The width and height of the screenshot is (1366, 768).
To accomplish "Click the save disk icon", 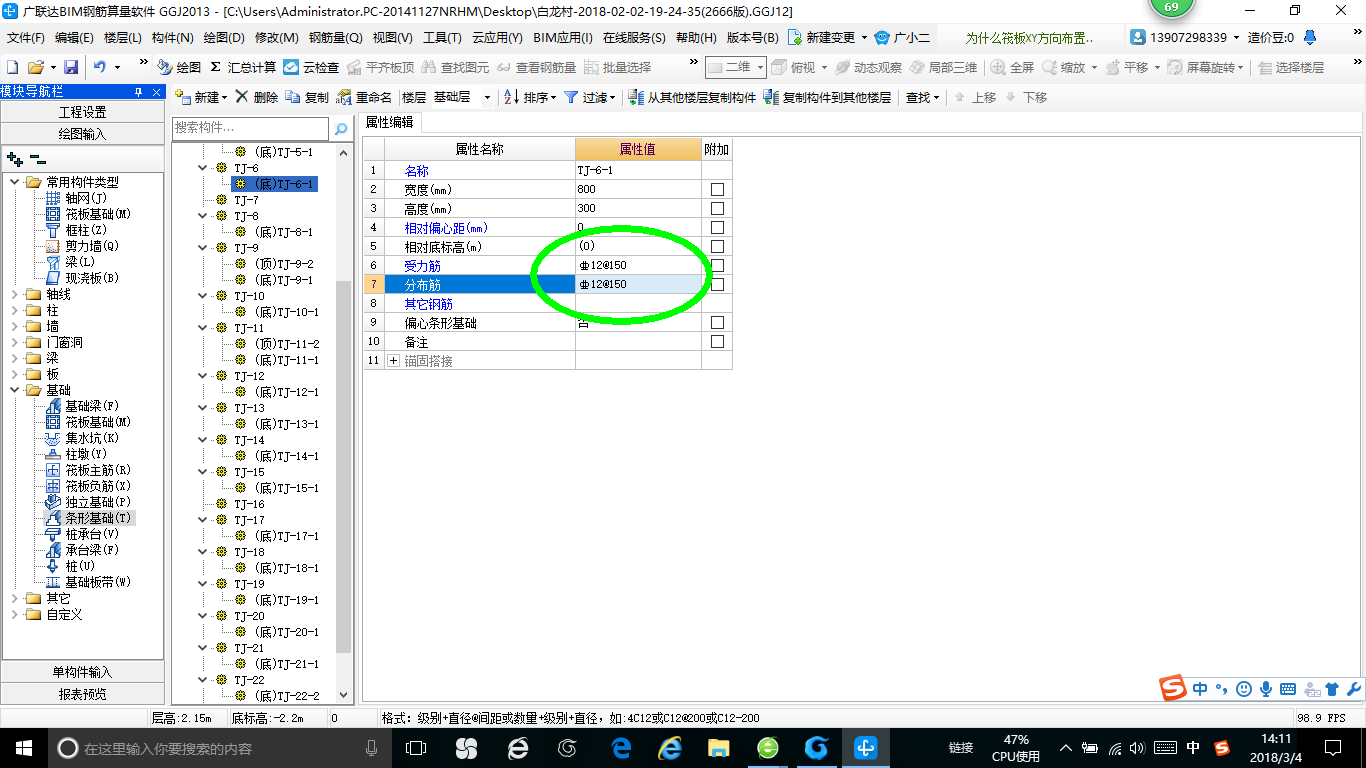I will pos(71,67).
